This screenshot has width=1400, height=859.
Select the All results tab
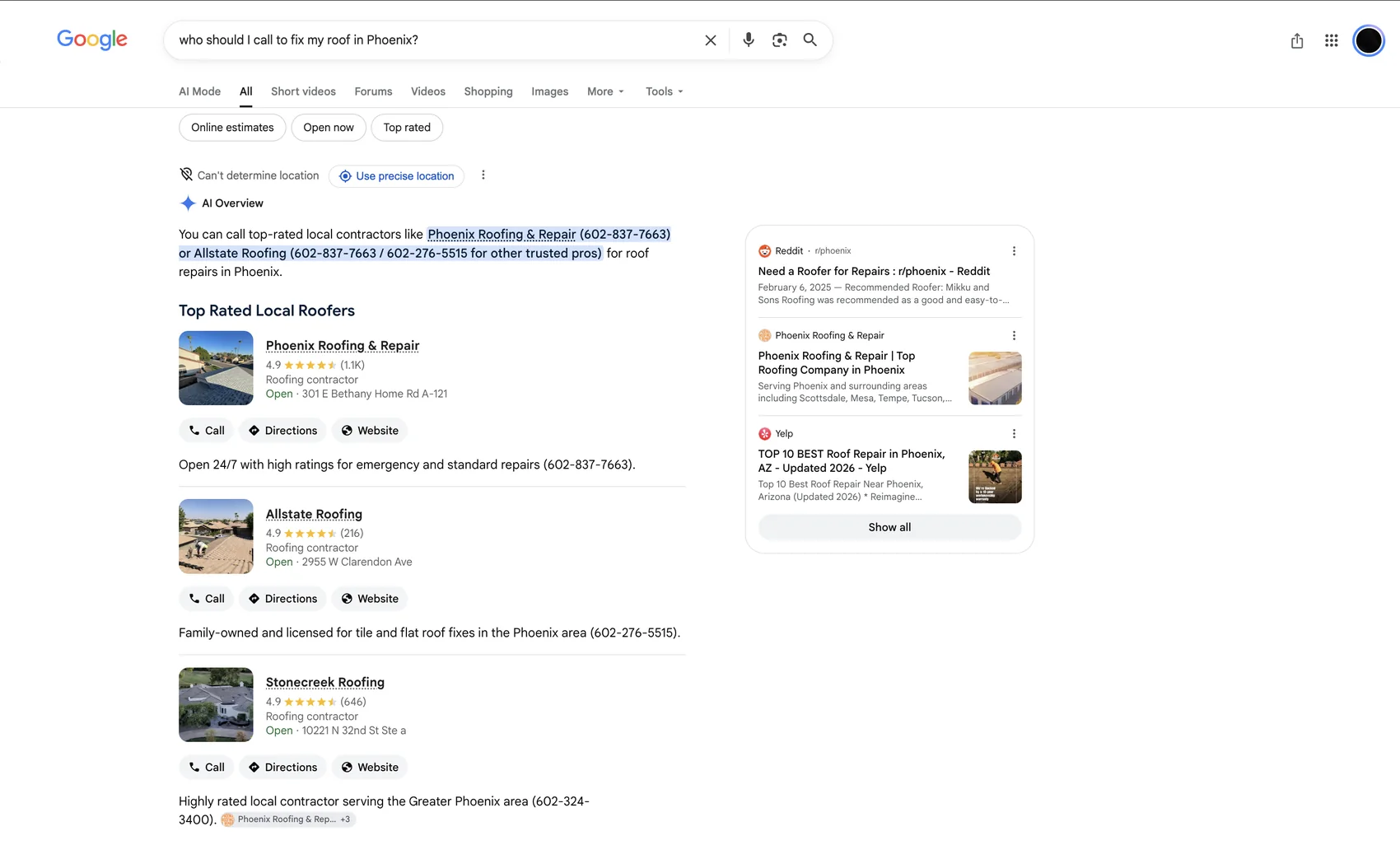(246, 91)
